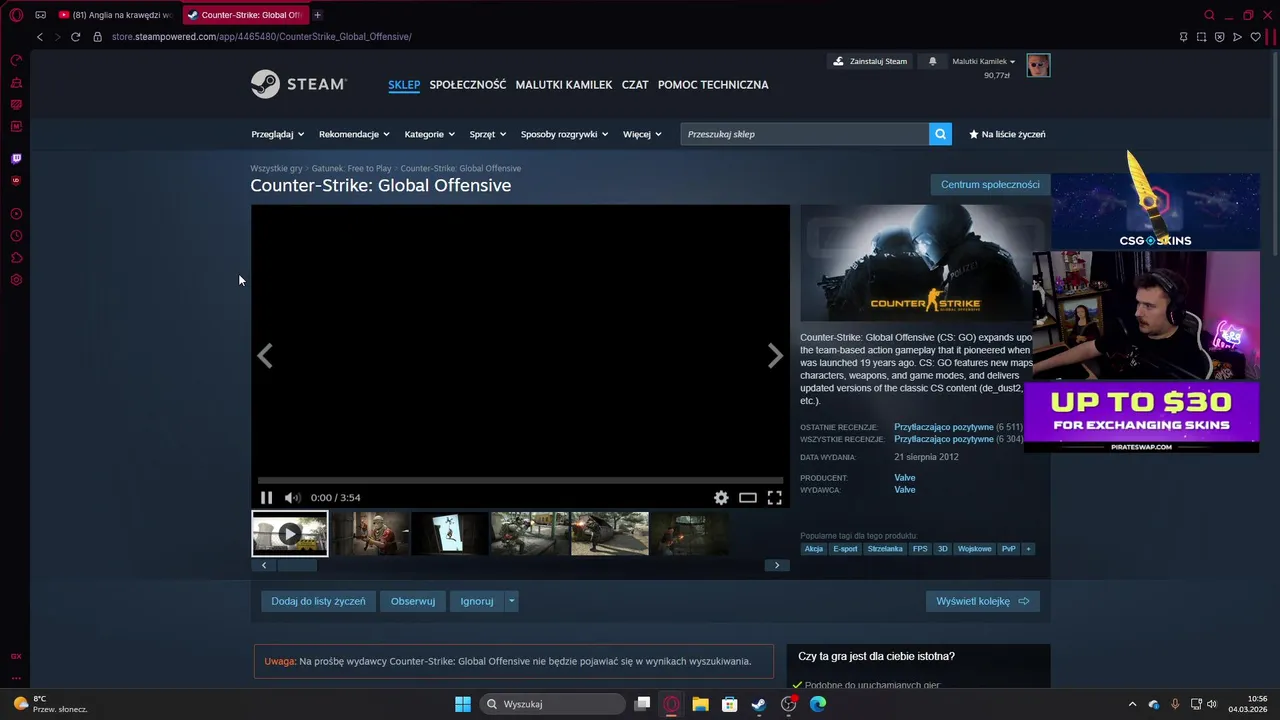This screenshot has width=1280, height=720.
Task: Open a new browser tab
Action: pyautogui.click(x=317, y=15)
